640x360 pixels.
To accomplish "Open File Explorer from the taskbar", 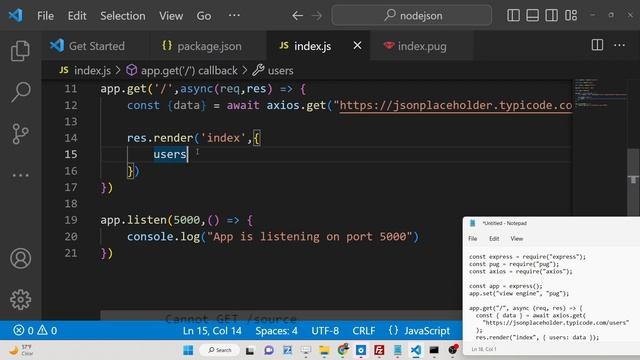I will (324, 350).
